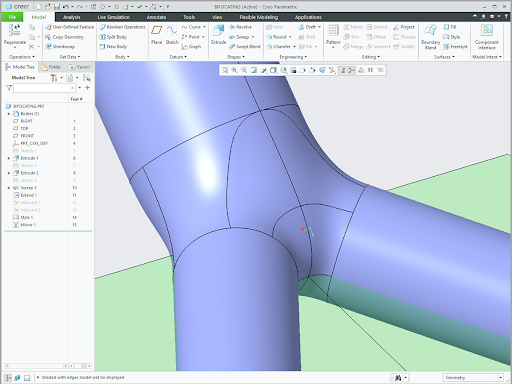
Task: Click the Project curve tool
Action: pos(404,27)
